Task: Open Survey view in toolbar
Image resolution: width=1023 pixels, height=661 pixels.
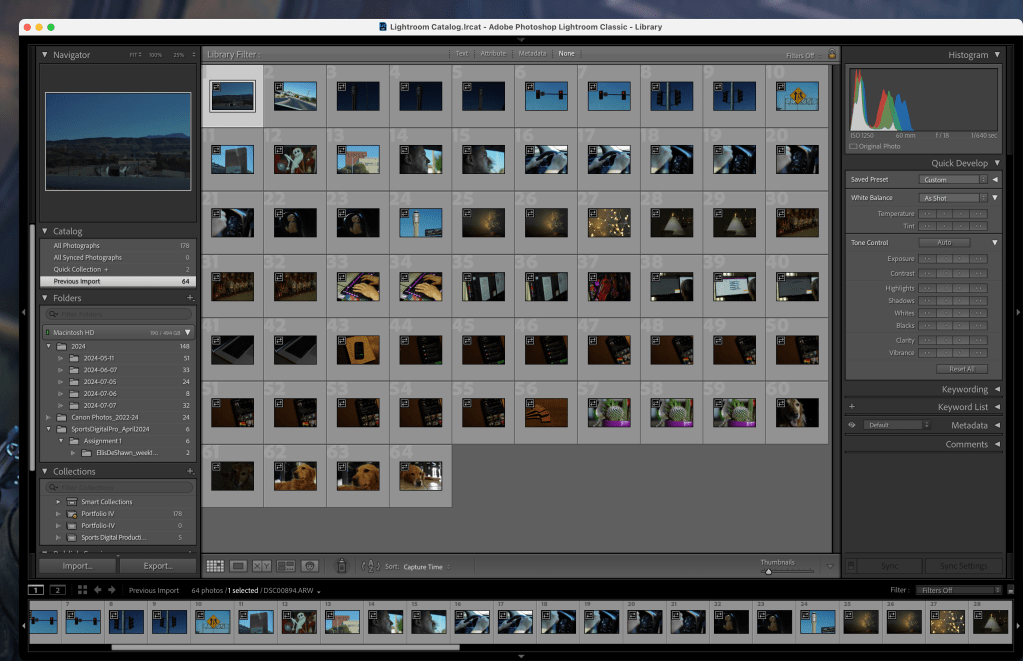Action: (x=286, y=566)
